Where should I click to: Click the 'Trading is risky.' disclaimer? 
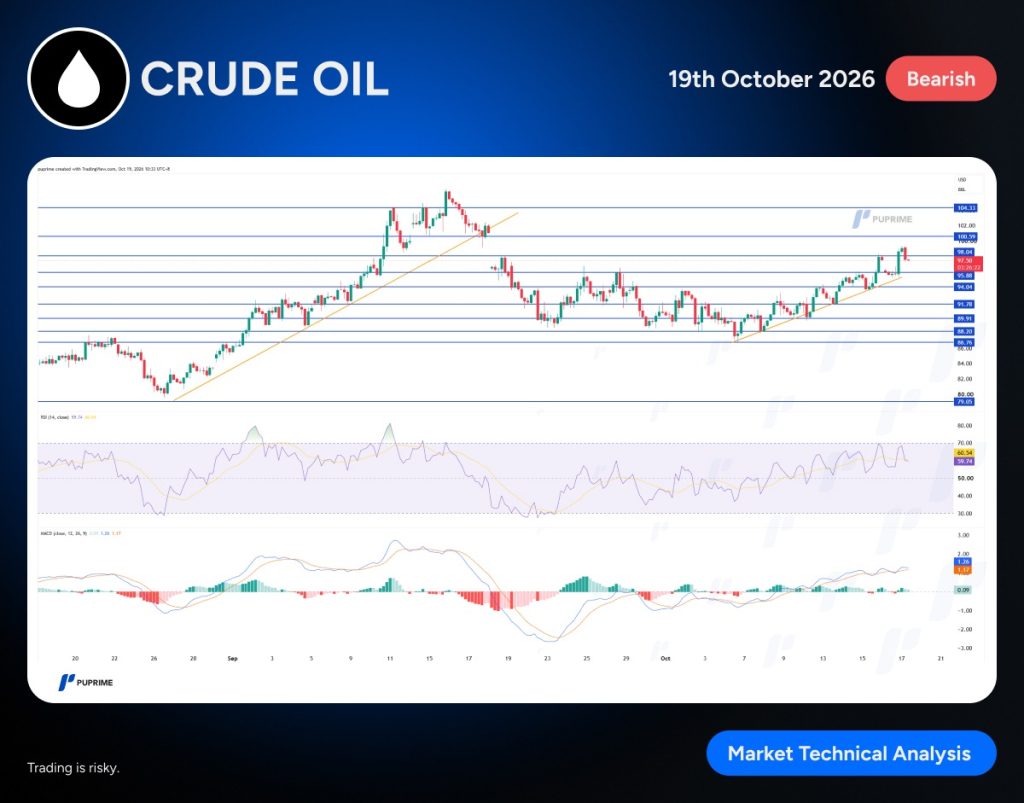tap(73, 768)
